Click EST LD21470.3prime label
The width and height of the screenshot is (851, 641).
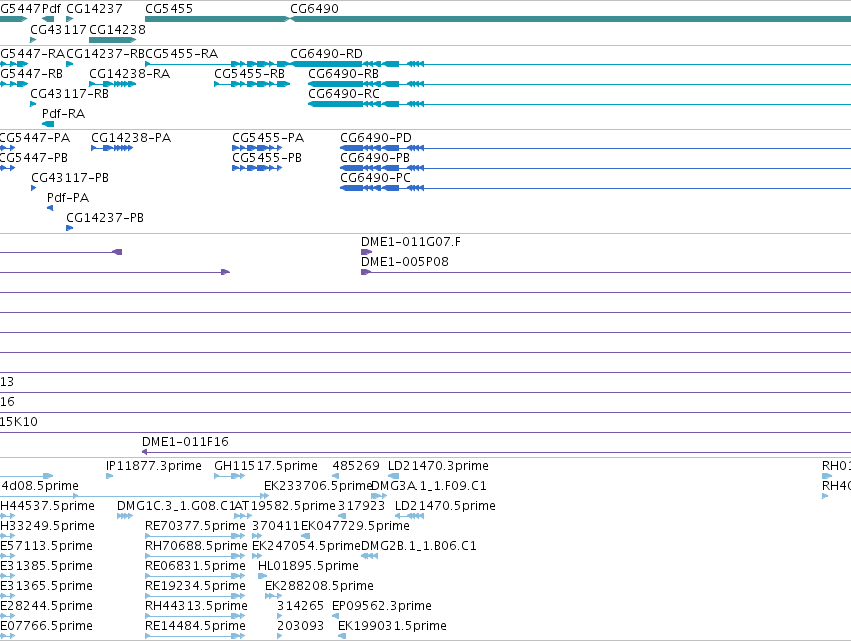click(438, 466)
